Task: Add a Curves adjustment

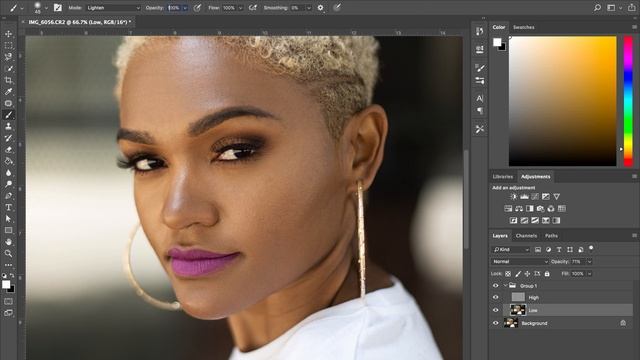Action: click(x=535, y=197)
